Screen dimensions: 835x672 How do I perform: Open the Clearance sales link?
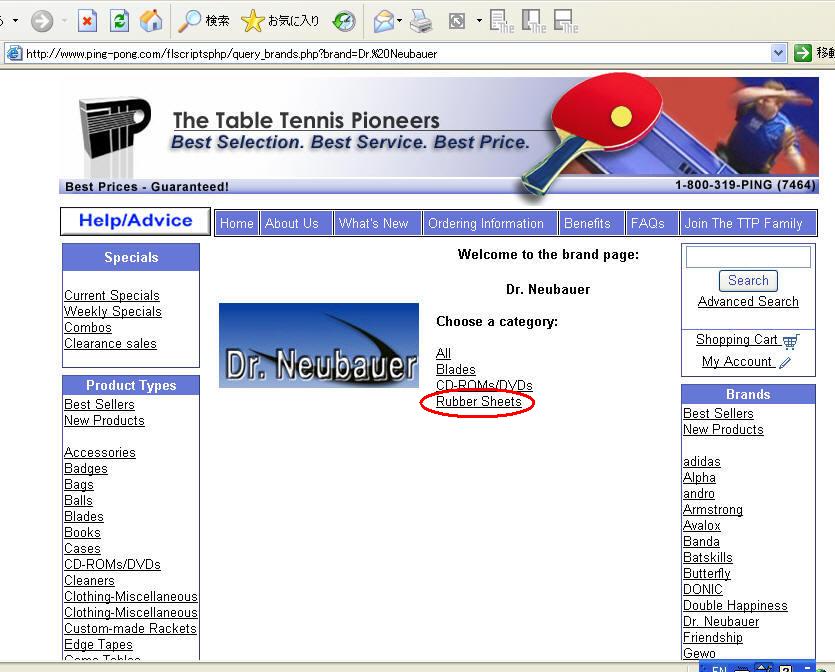pos(110,343)
